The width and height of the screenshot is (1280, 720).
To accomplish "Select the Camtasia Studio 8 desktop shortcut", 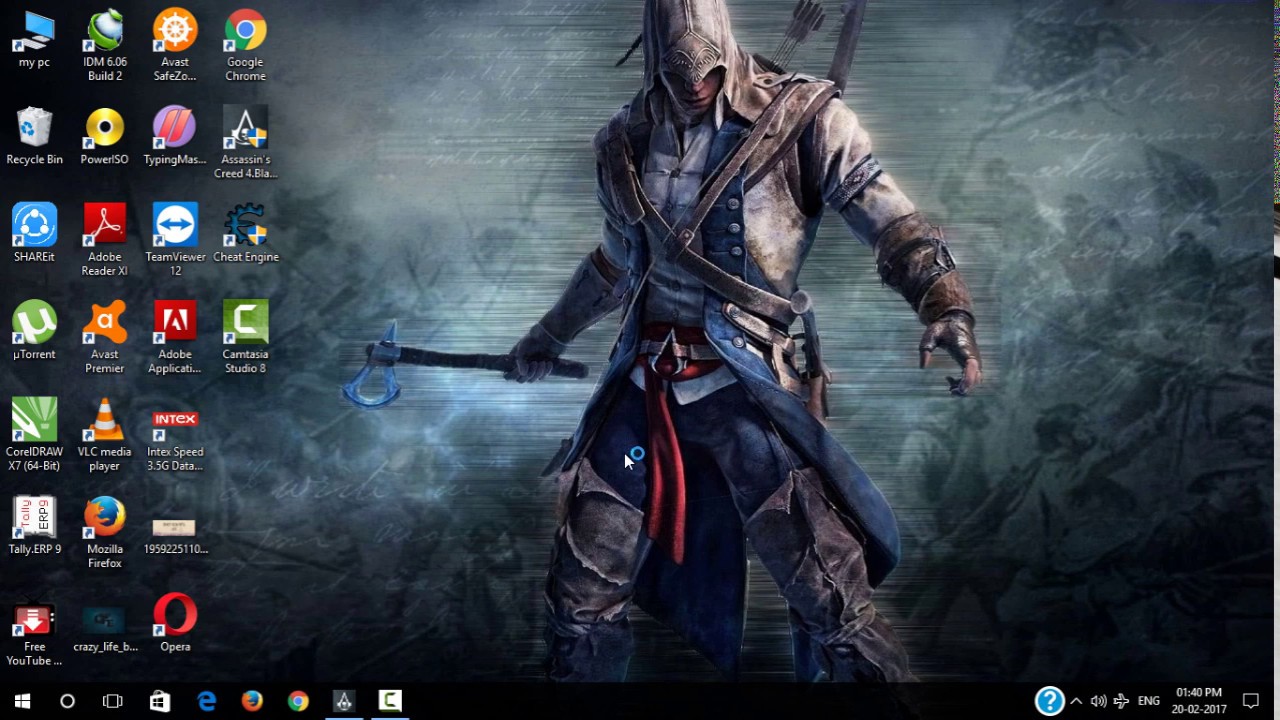I will click(x=245, y=338).
